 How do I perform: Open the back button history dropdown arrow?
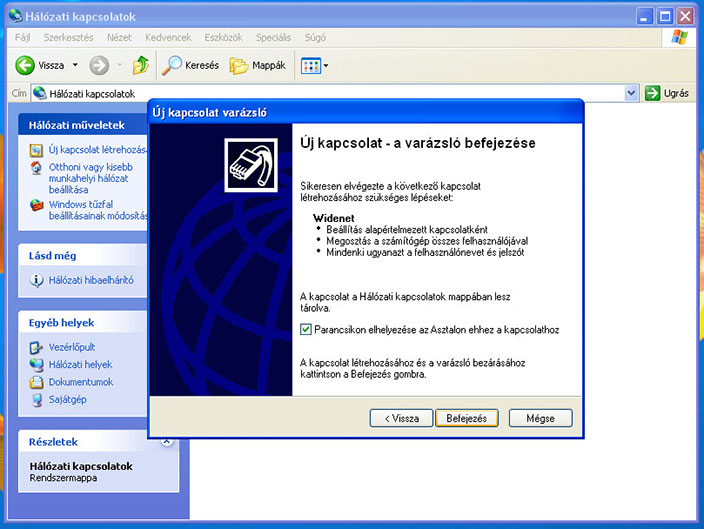click(x=75, y=65)
